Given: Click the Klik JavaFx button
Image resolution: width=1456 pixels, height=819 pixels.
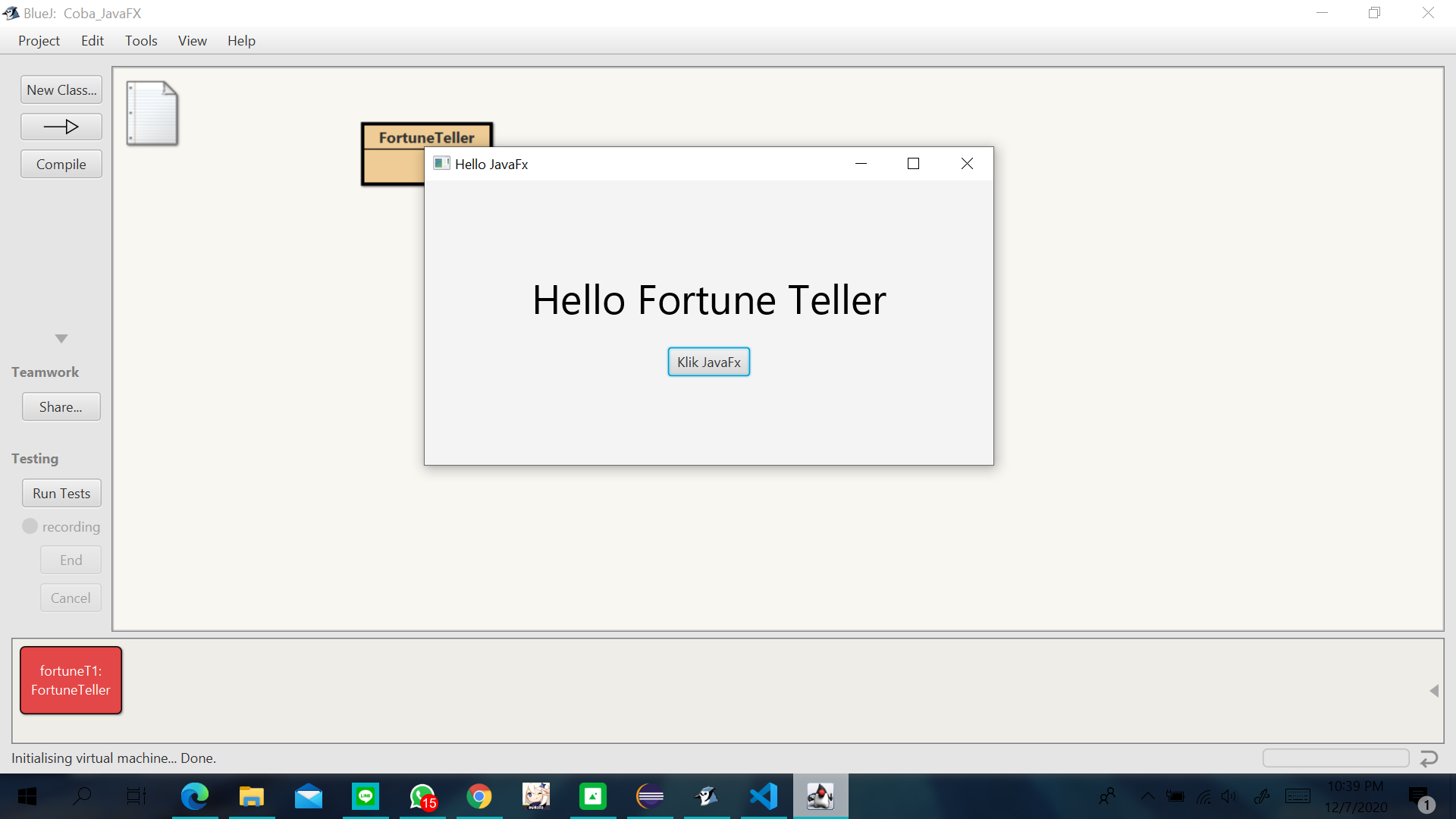Looking at the screenshot, I should [708, 362].
